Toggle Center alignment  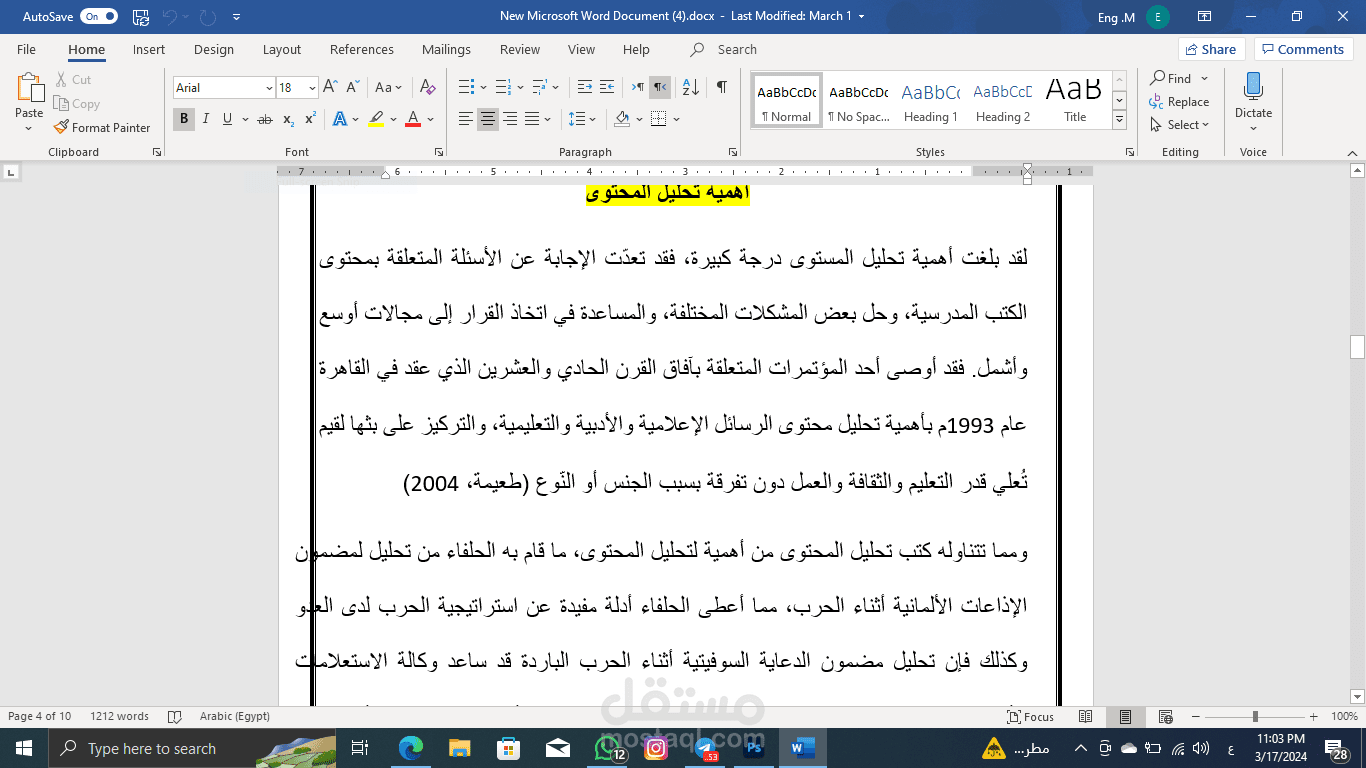tap(488, 119)
